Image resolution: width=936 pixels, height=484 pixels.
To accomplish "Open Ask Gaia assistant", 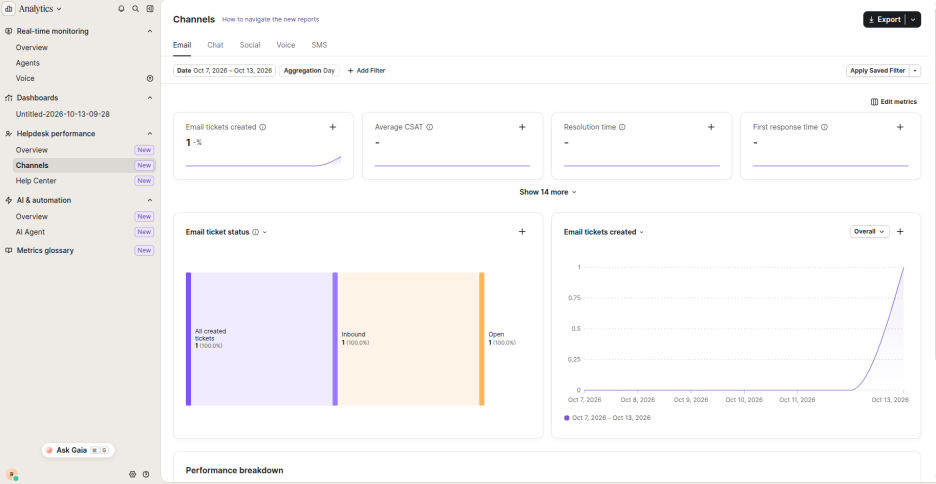I will (78, 450).
